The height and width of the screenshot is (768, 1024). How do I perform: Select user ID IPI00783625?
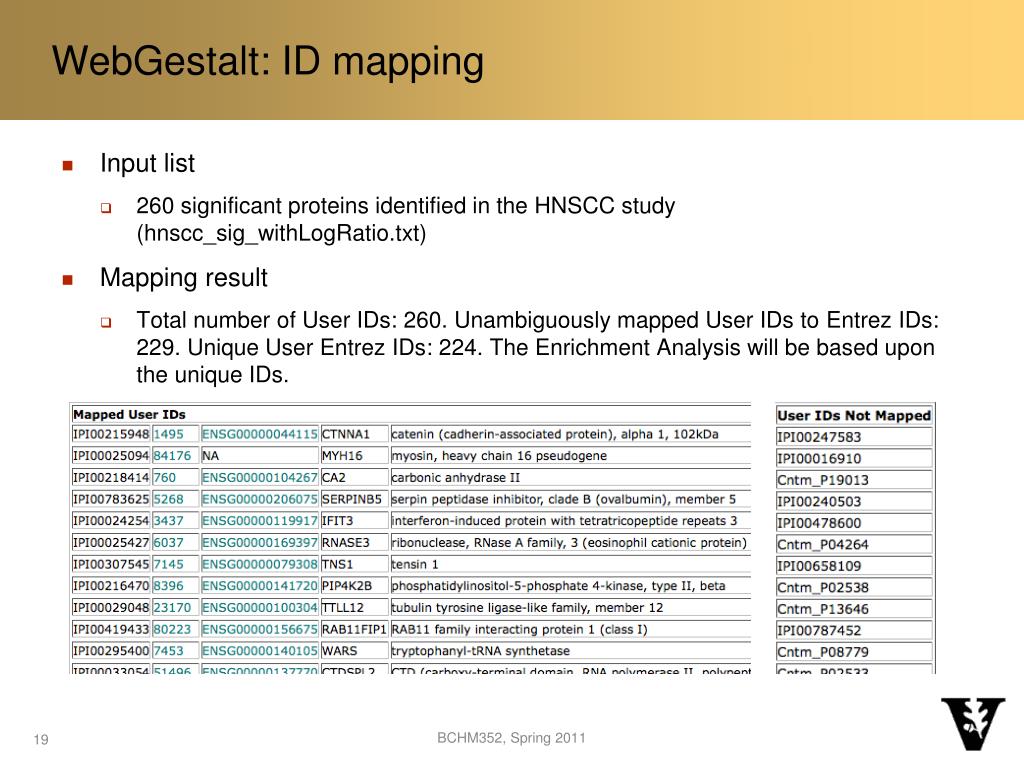(x=111, y=499)
